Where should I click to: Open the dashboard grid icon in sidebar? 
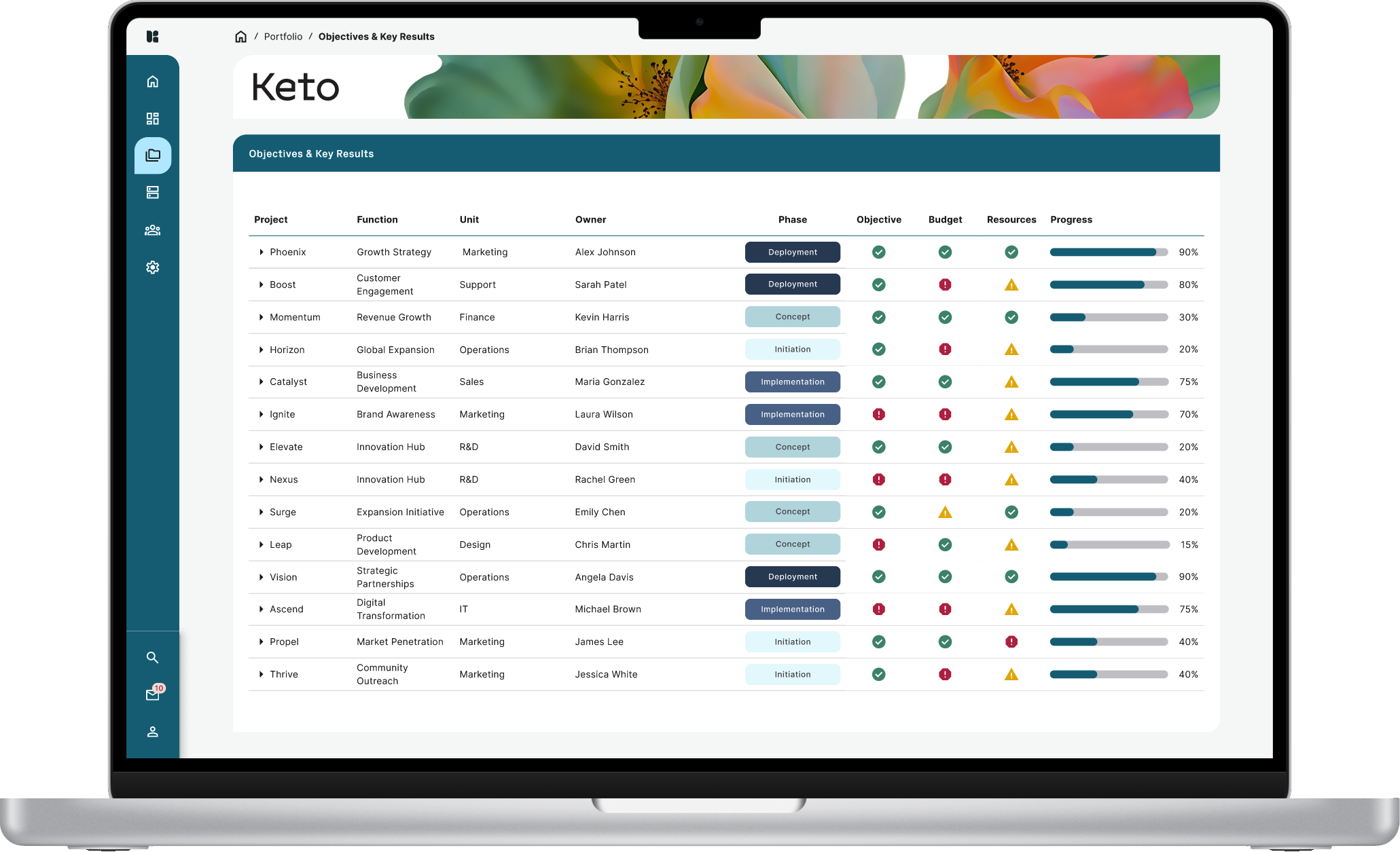click(x=152, y=118)
